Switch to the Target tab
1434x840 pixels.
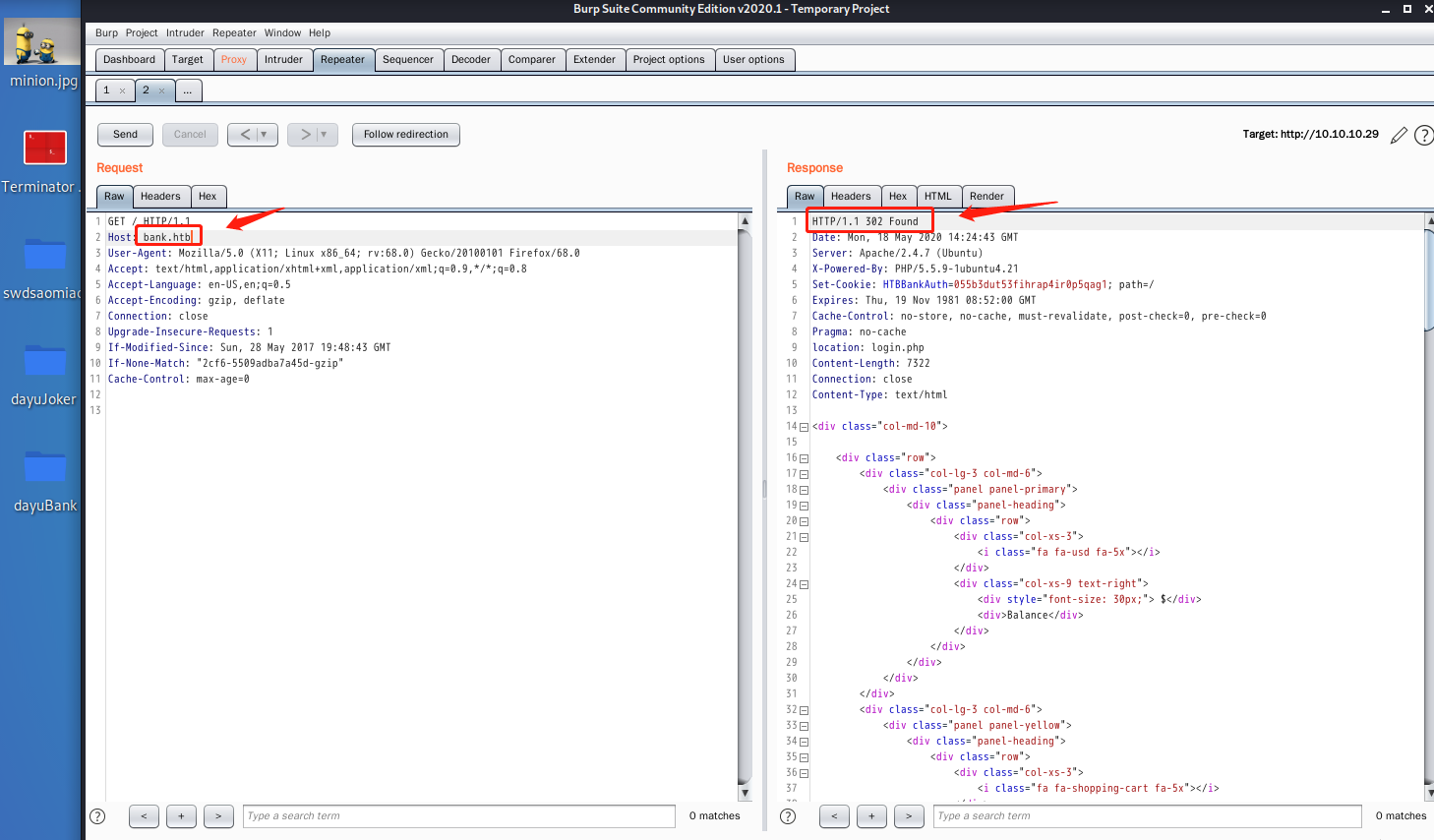click(187, 60)
